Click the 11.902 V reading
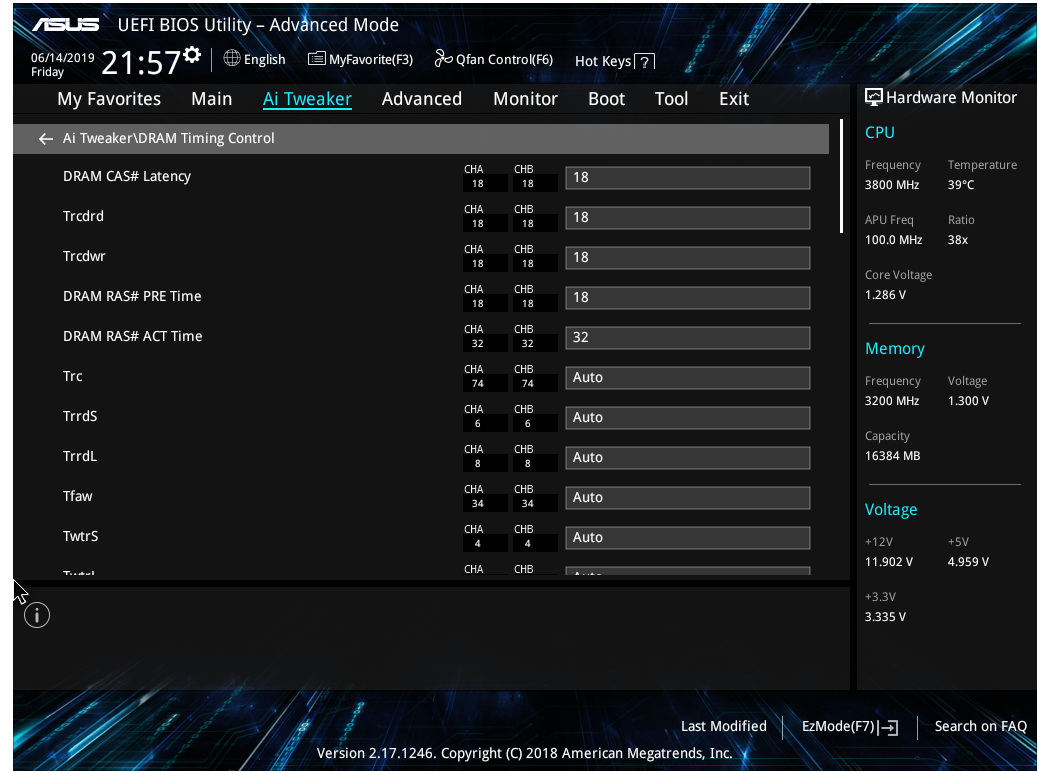This screenshot has width=1039, height=773. [x=889, y=562]
